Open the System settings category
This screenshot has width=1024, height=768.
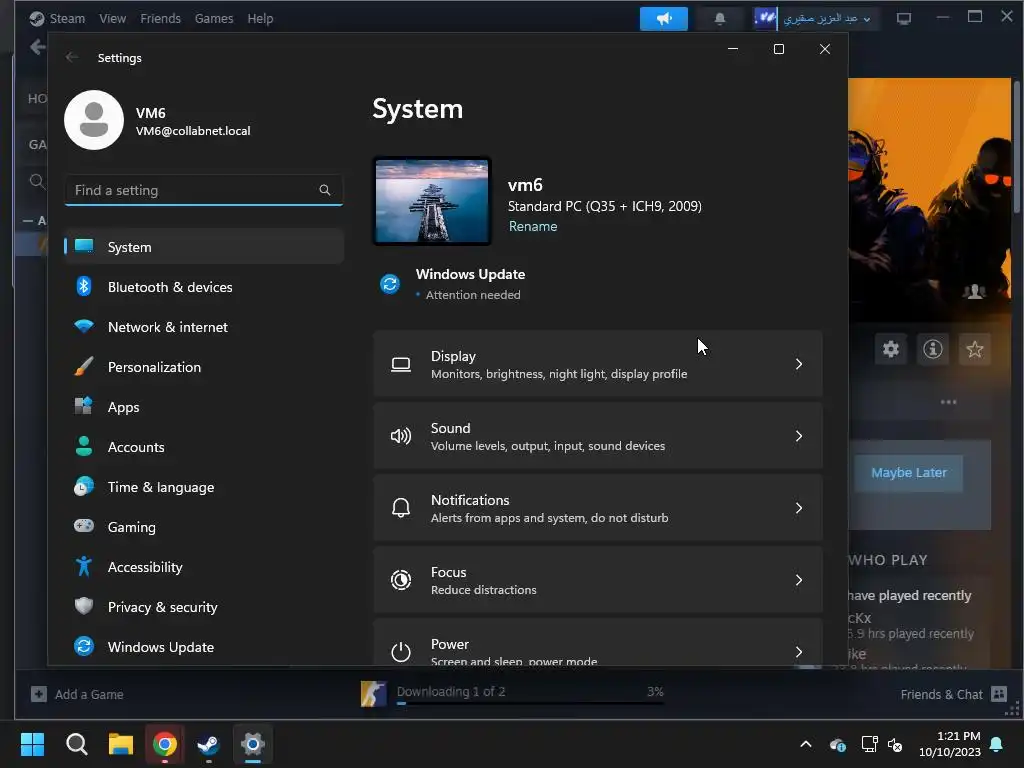pos(204,247)
